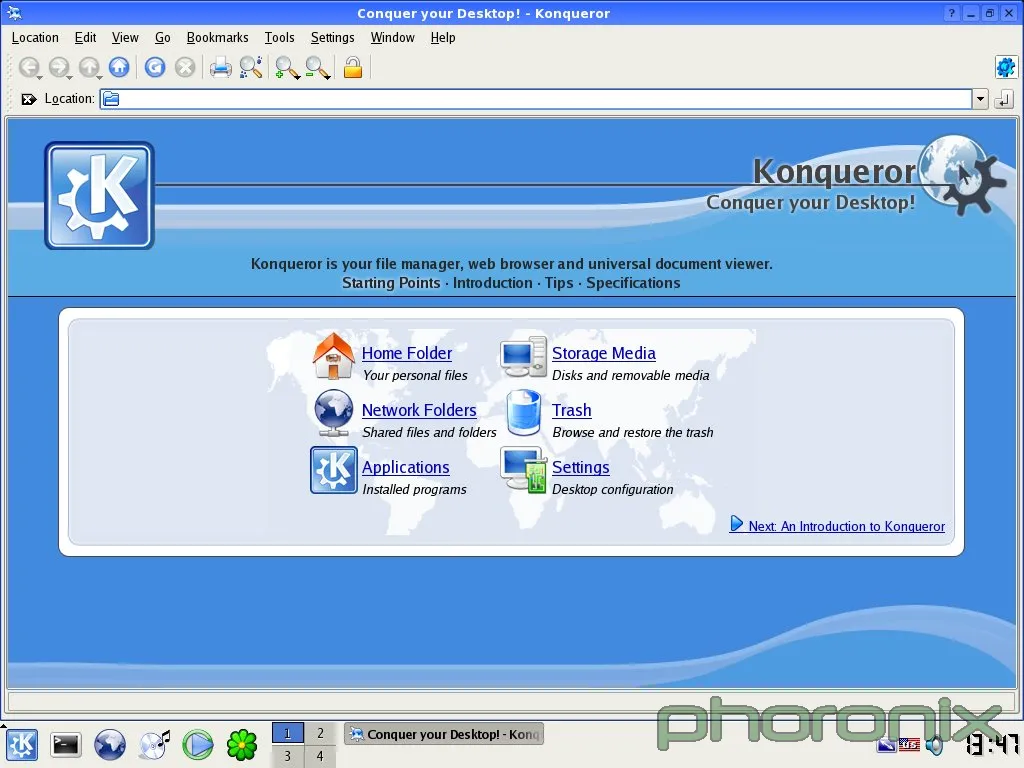
Task: Clear the location bar with the black X icon
Action: pyautogui.click(x=28, y=99)
